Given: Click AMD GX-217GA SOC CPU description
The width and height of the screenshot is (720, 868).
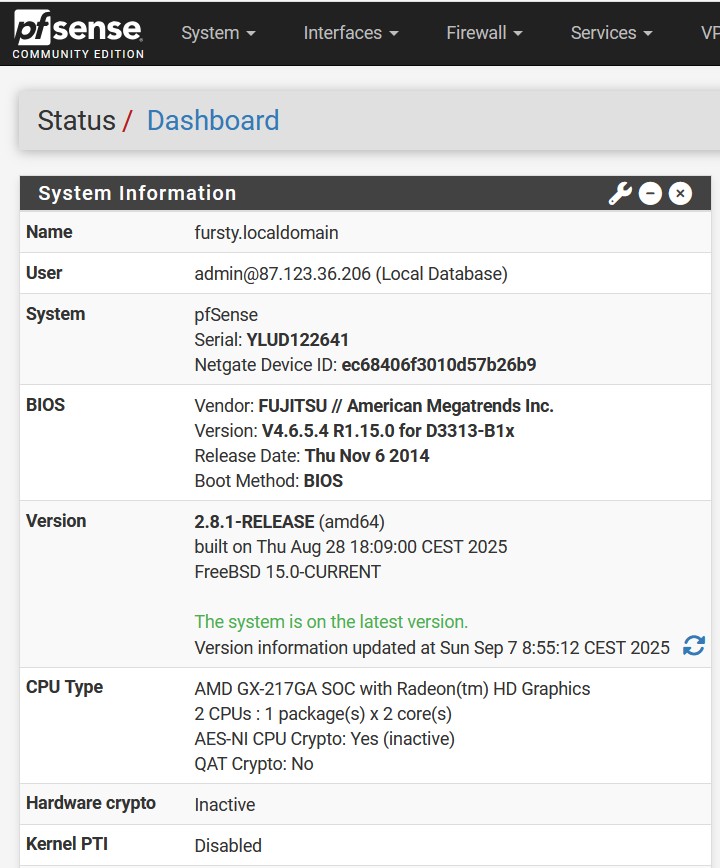Looking at the screenshot, I should pos(392,689).
